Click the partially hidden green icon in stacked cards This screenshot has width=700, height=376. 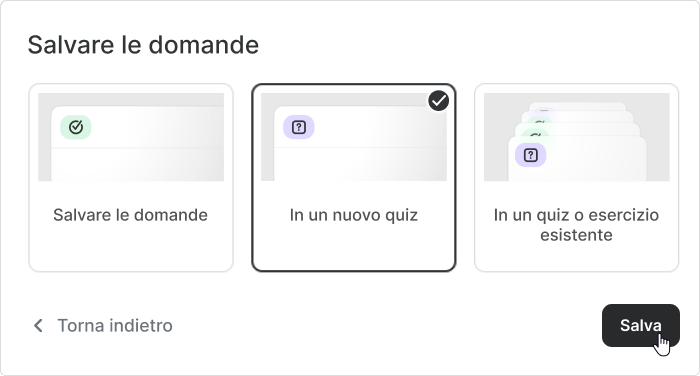click(536, 134)
